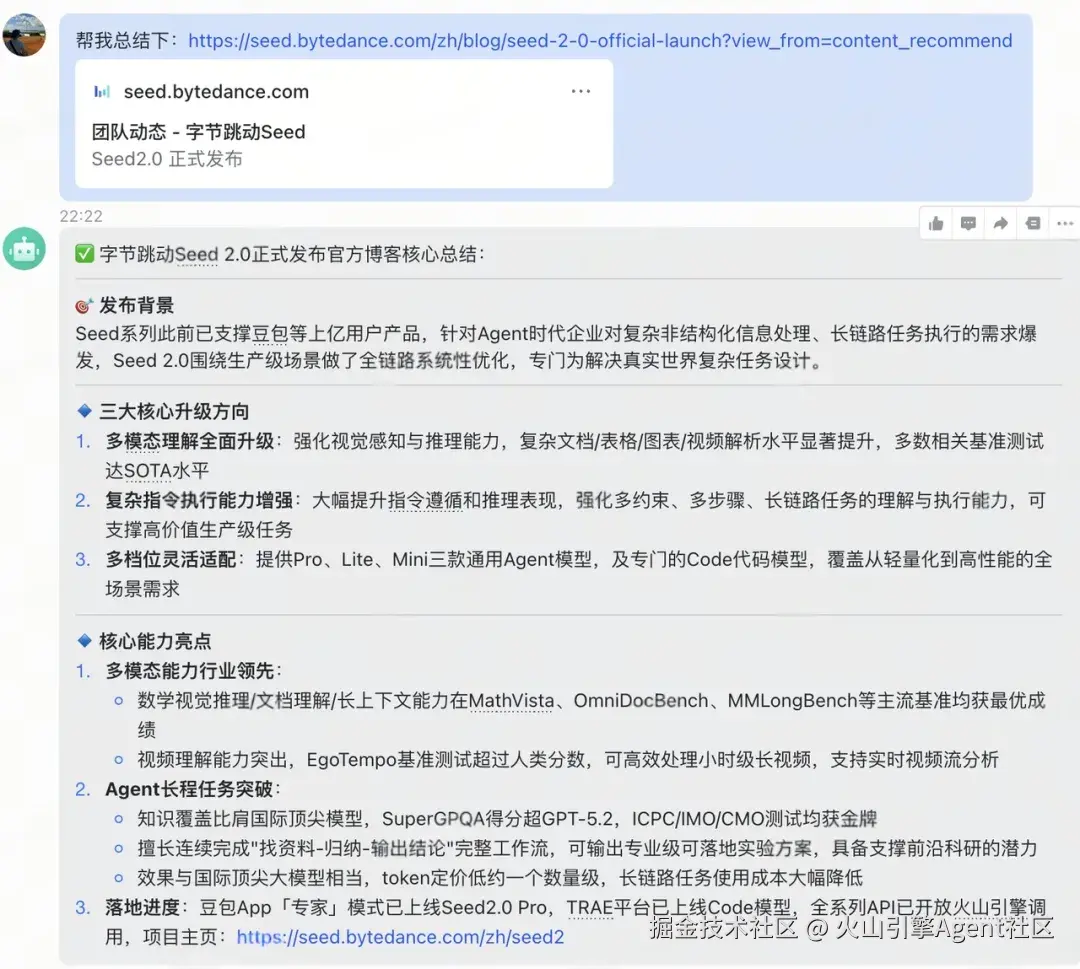
Task: Click the word SuperGPQA in the Agent bullet
Action: tap(433, 820)
